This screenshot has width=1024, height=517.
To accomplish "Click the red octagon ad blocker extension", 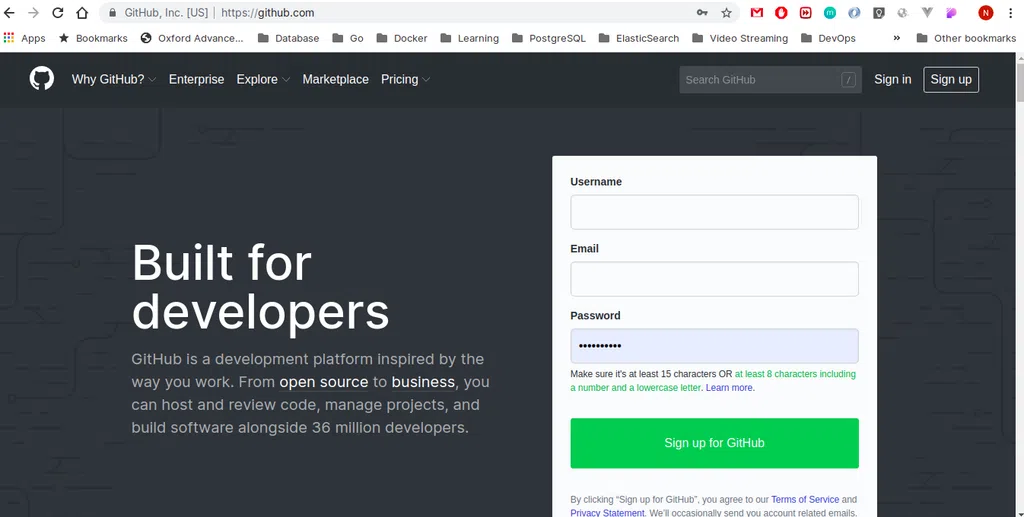I will click(781, 12).
